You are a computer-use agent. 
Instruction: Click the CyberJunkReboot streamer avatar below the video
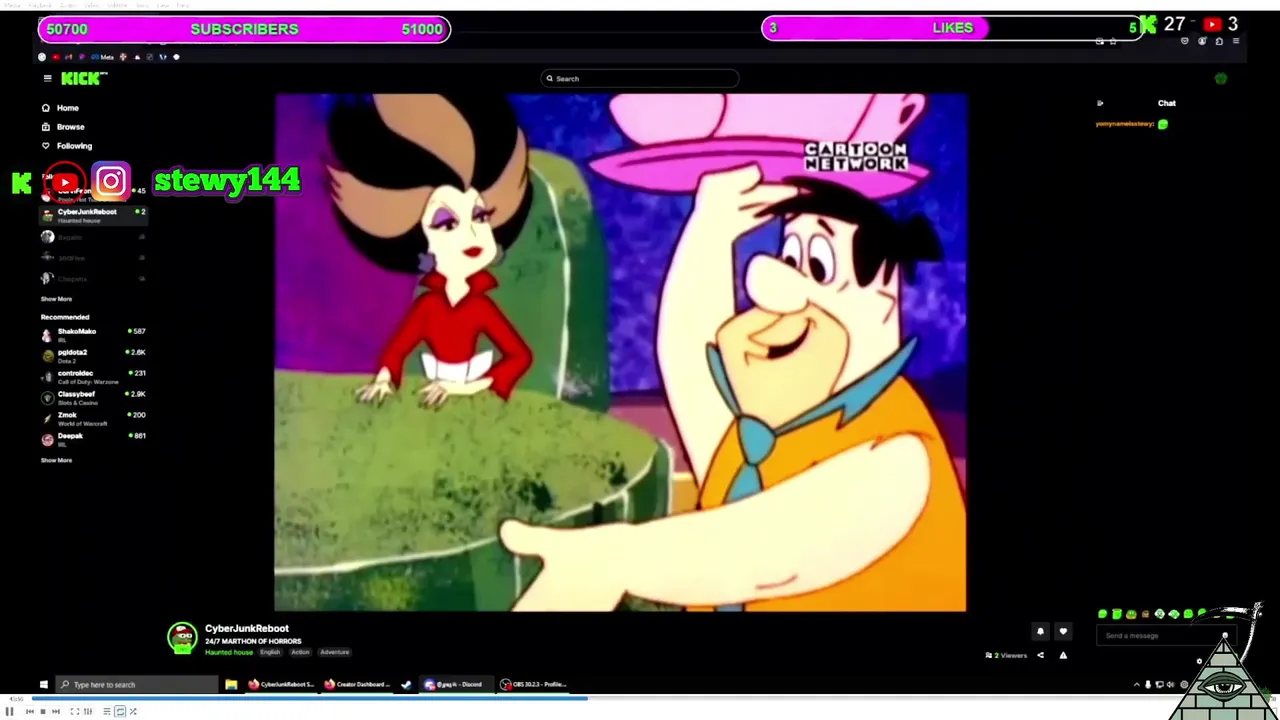pyautogui.click(x=182, y=638)
